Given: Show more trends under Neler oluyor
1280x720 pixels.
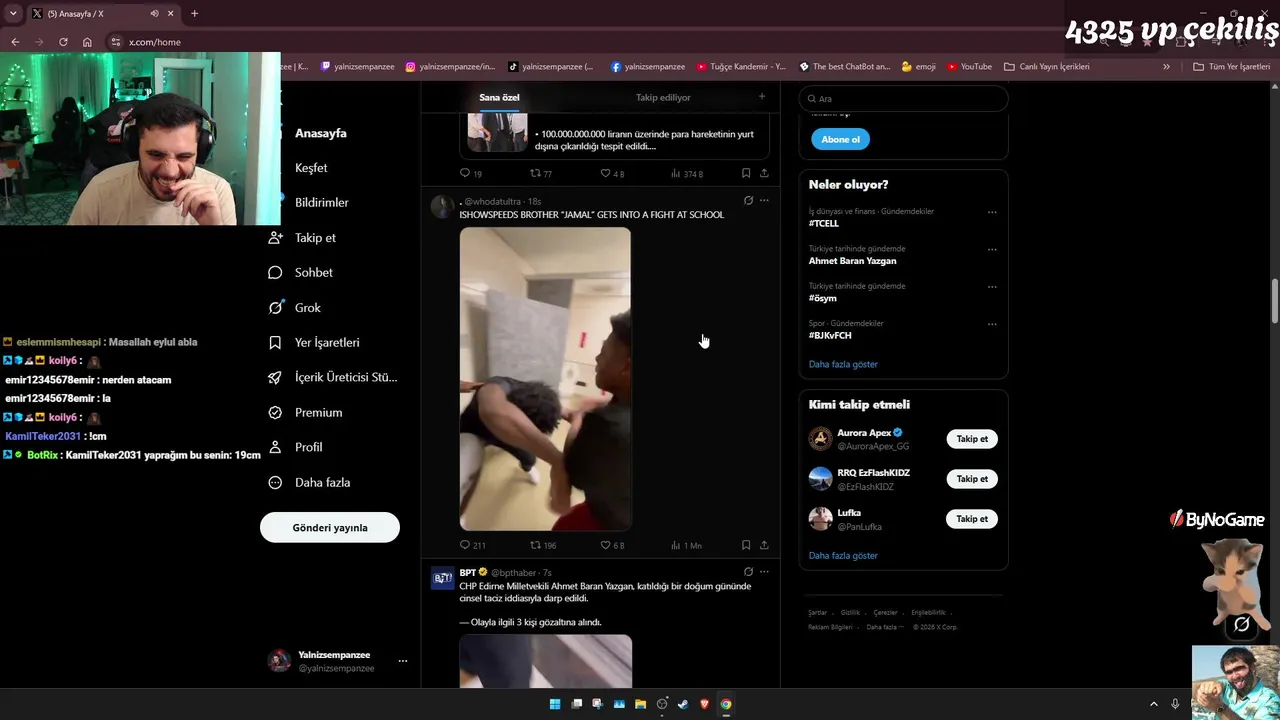Looking at the screenshot, I should coord(843,364).
